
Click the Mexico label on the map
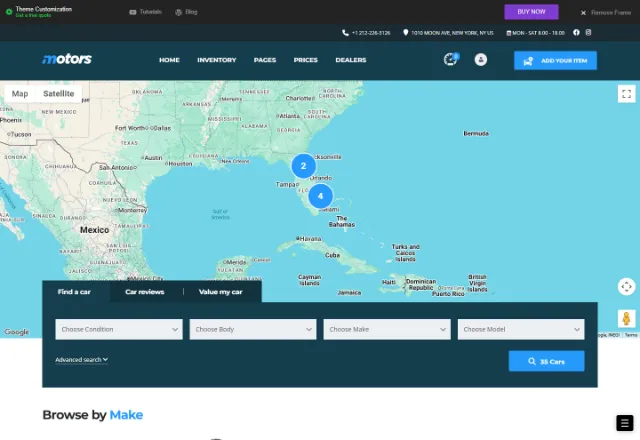point(94,230)
